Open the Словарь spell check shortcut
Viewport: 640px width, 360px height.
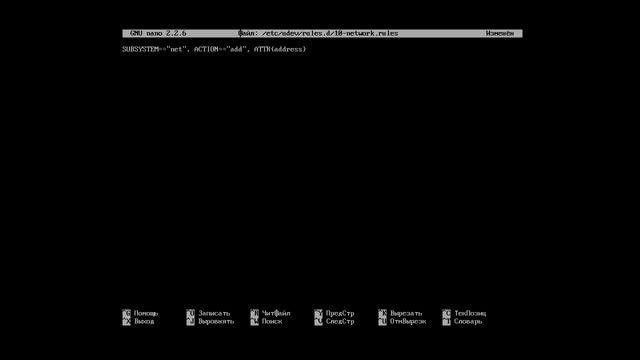[462, 322]
